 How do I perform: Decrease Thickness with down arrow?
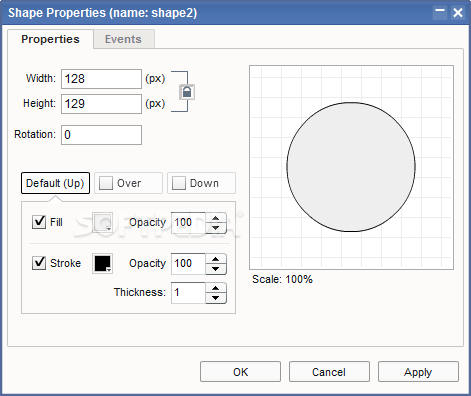pos(216,298)
